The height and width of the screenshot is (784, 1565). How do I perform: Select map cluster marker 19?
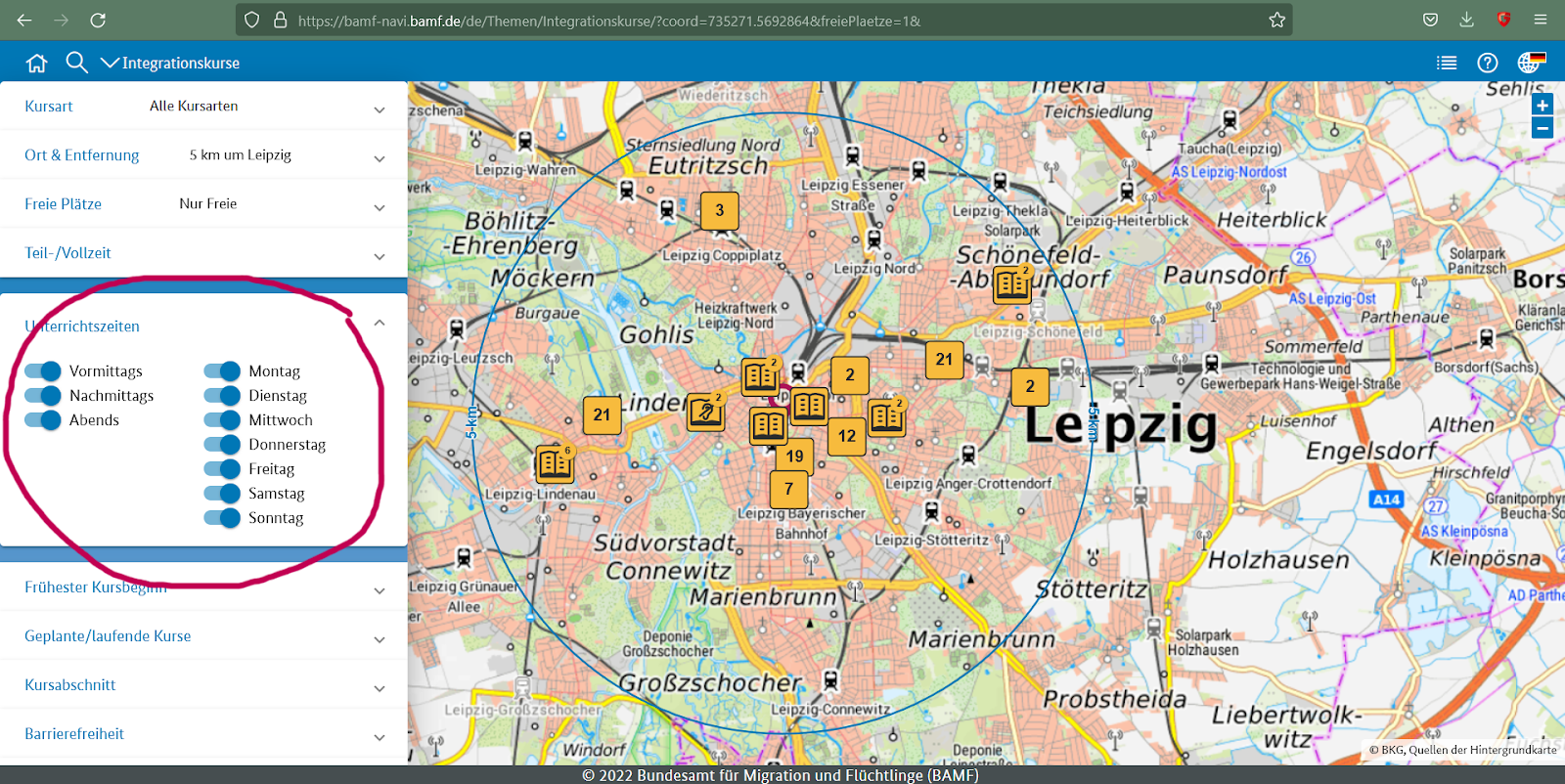click(794, 457)
